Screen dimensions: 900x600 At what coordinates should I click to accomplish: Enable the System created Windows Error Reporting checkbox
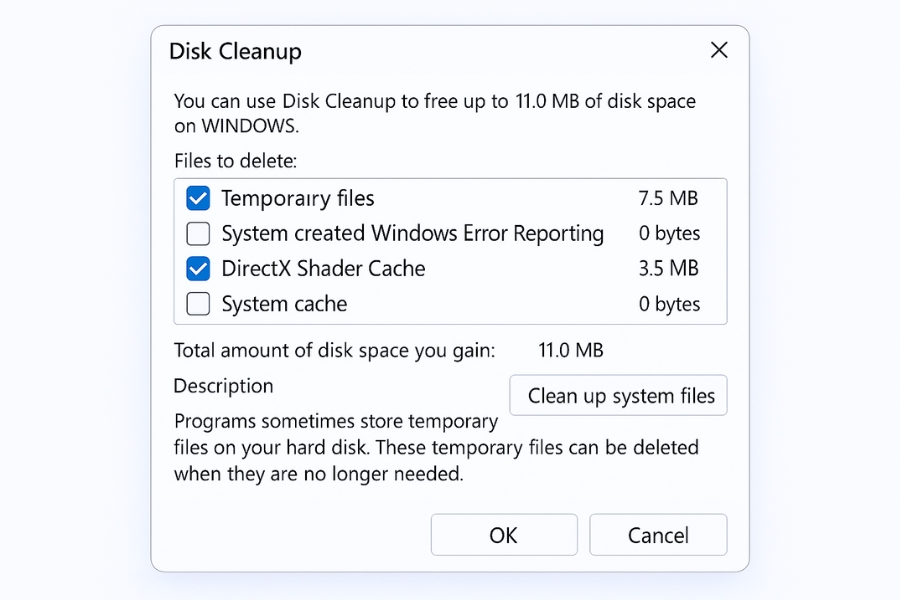tap(197, 233)
